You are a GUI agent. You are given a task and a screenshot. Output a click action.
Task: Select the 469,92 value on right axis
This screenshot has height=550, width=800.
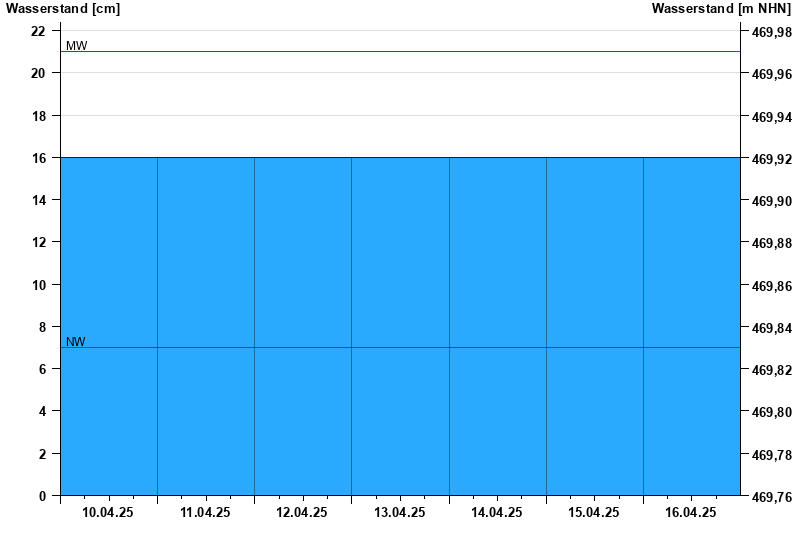click(x=771, y=159)
